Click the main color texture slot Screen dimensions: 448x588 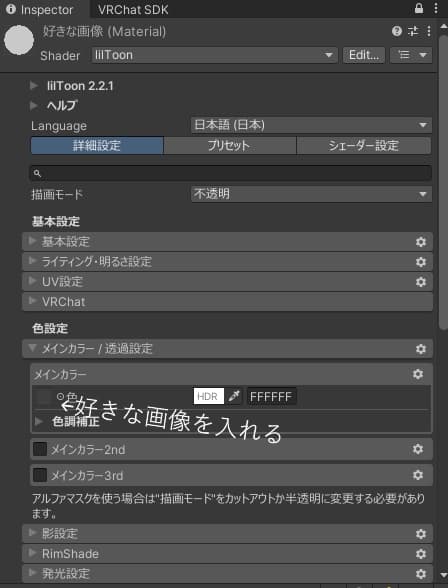pyautogui.click(x=43, y=397)
